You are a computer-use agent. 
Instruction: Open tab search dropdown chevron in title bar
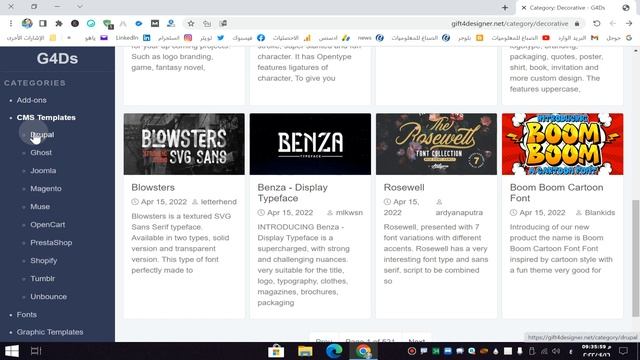pos(80,7)
